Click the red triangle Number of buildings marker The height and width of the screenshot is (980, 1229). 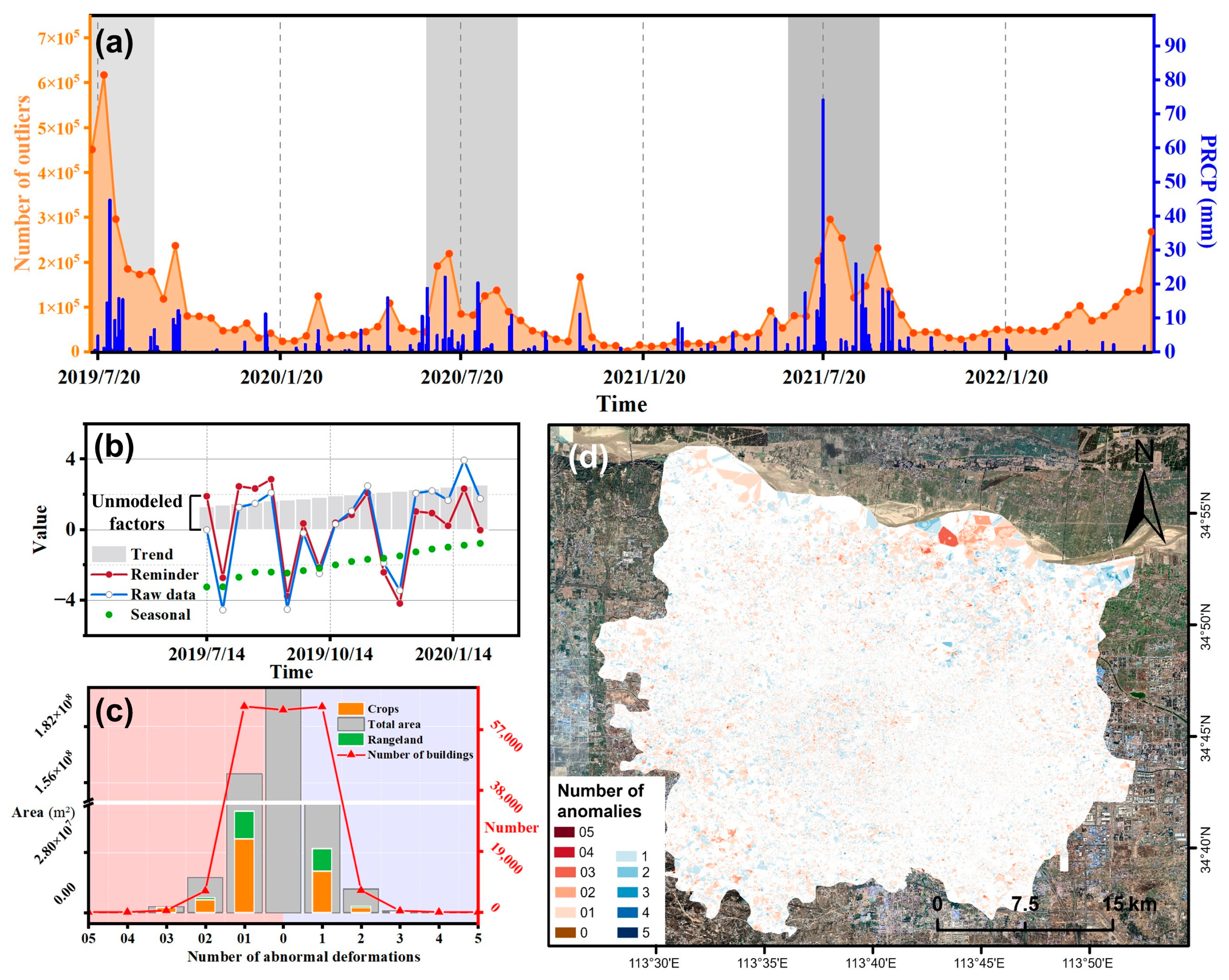click(x=352, y=754)
